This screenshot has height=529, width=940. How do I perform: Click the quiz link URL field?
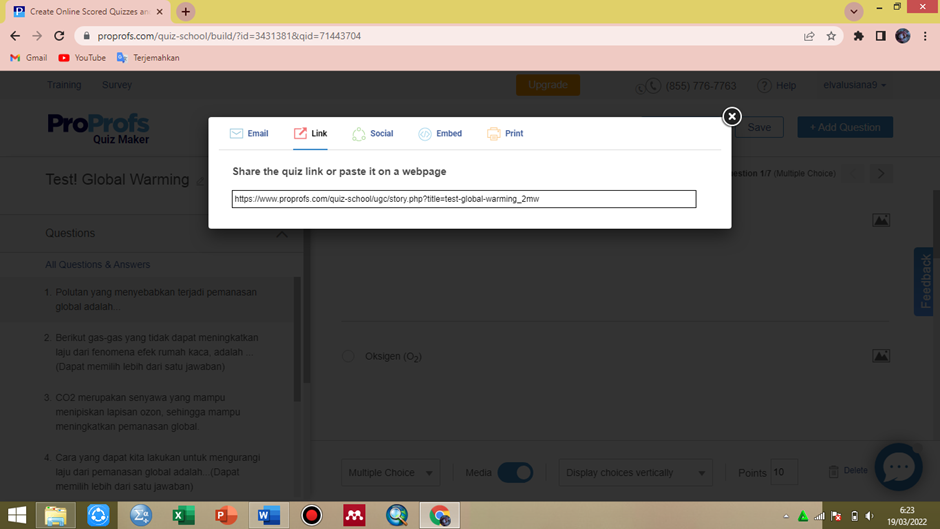463,199
